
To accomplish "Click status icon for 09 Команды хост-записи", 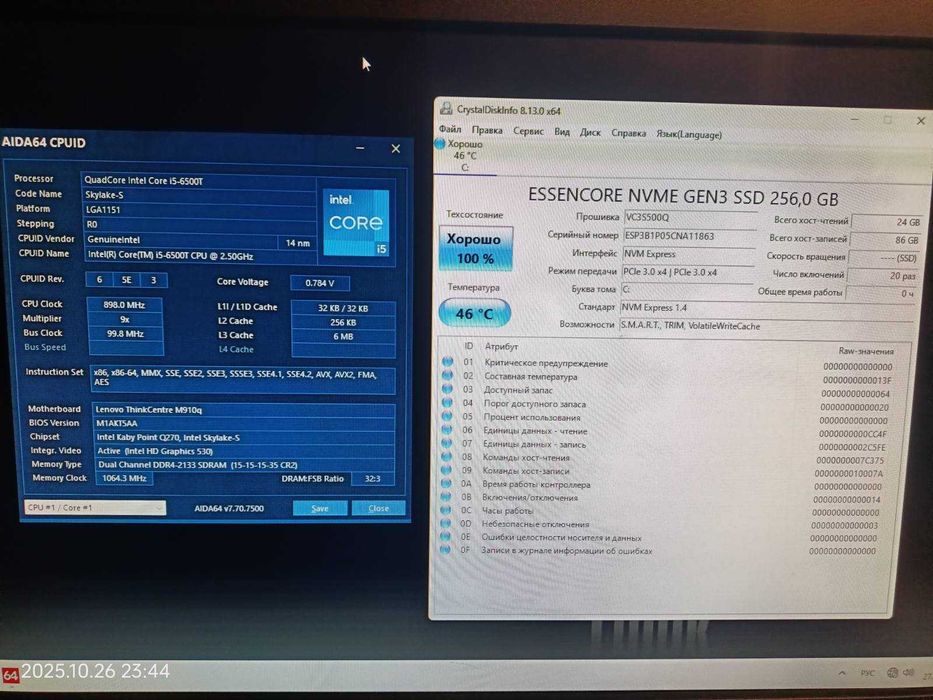I will click(x=446, y=470).
